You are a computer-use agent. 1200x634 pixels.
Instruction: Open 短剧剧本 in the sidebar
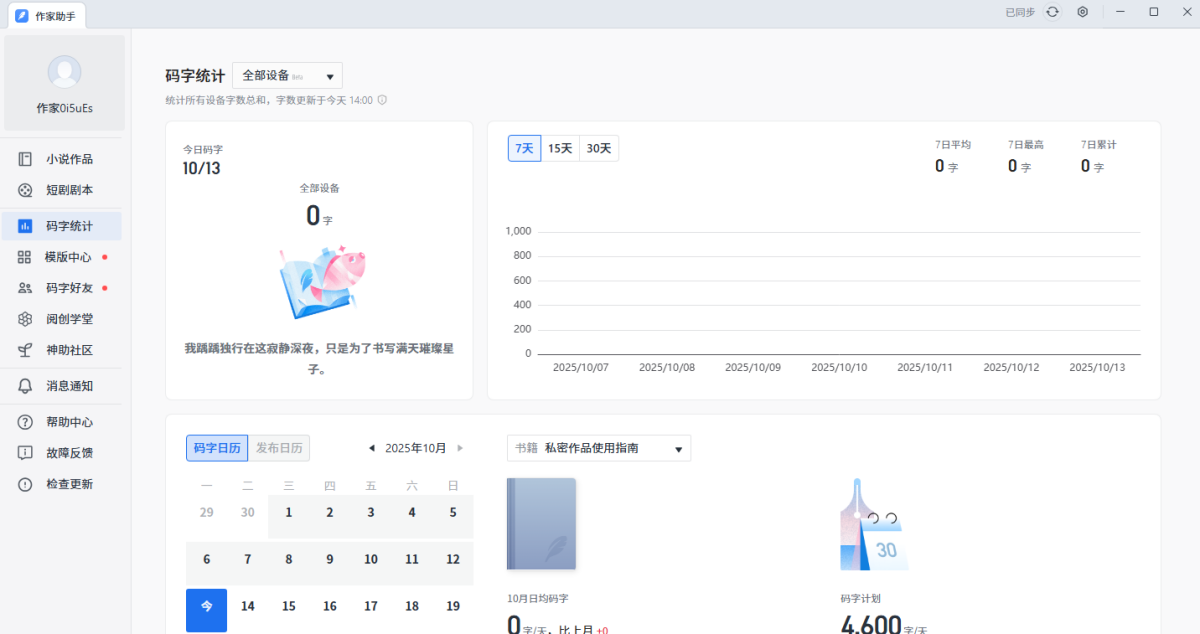coord(68,190)
